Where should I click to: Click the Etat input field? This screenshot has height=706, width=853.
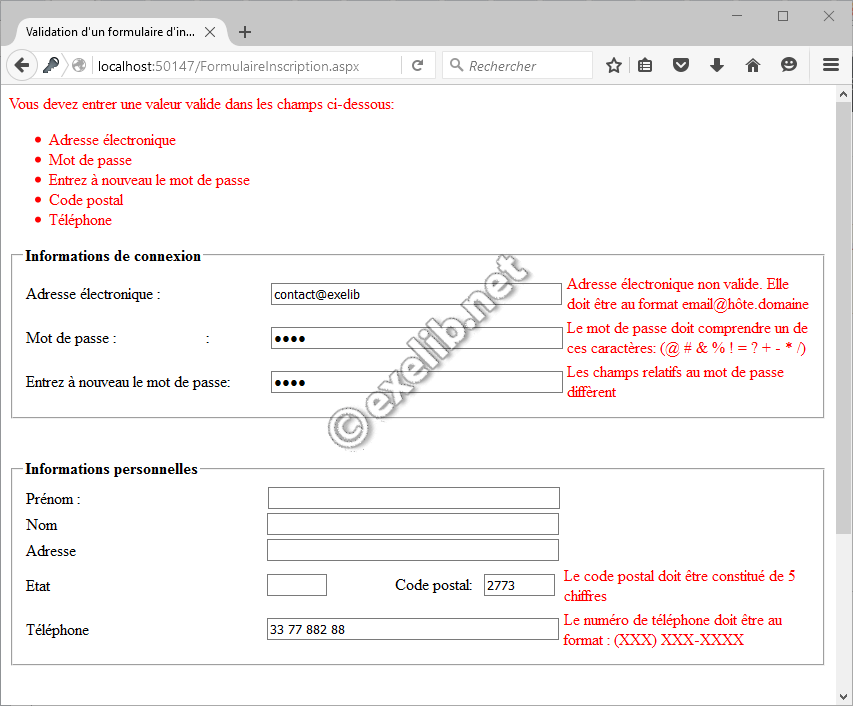[x=297, y=585]
